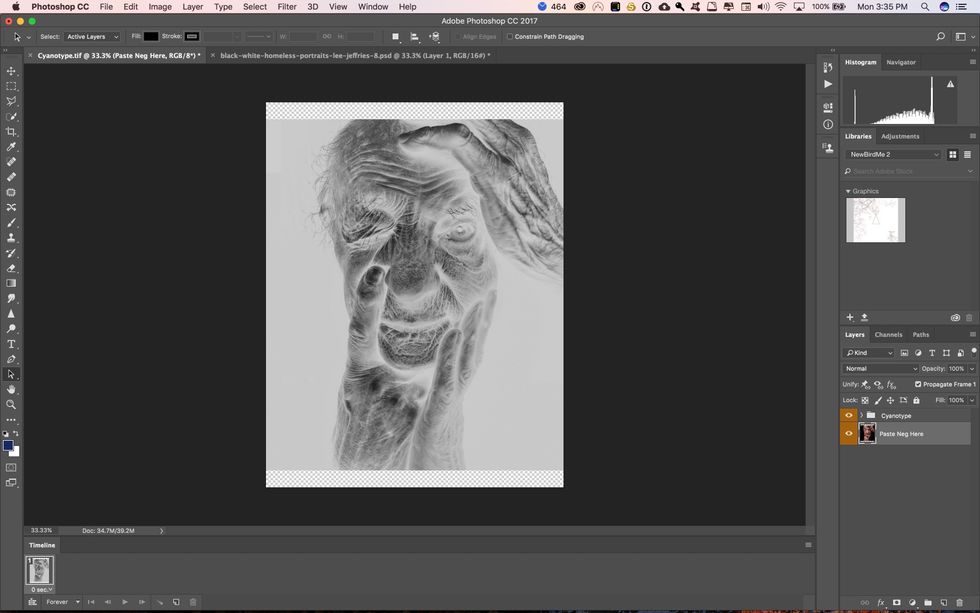This screenshot has height=613, width=980.
Task: Select the Hand tool
Action: pyautogui.click(x=11, y=389)
